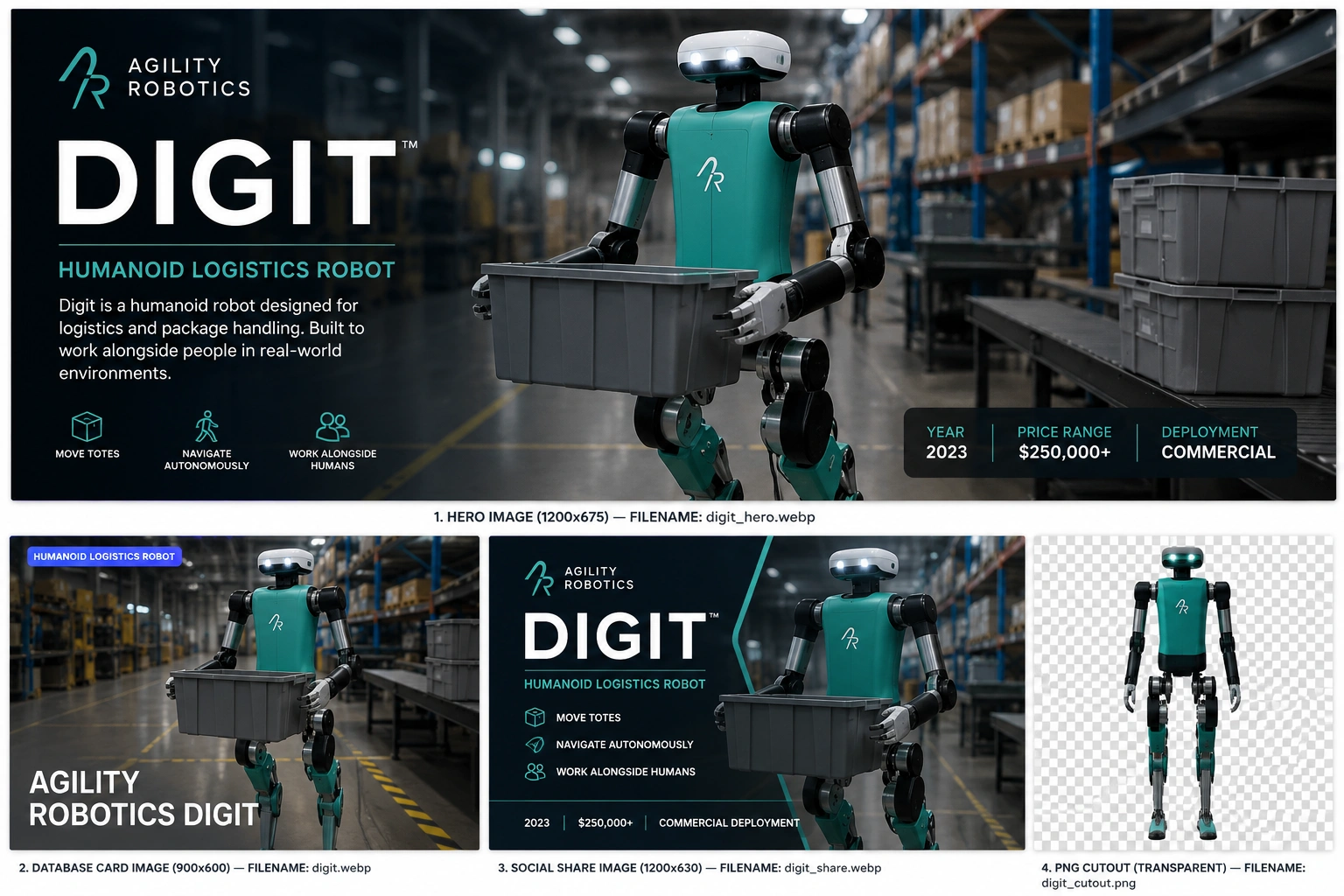Click the standing robot in the transparent PNG cutout

(1182, 692)
